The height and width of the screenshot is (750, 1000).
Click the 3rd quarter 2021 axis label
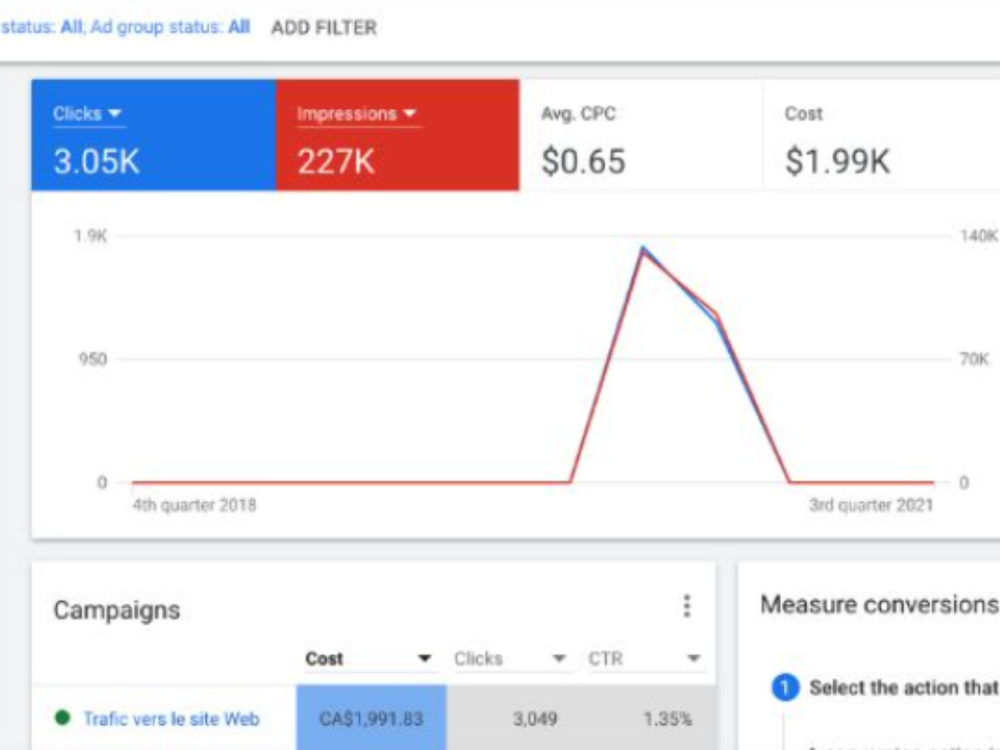click(871, 505)
